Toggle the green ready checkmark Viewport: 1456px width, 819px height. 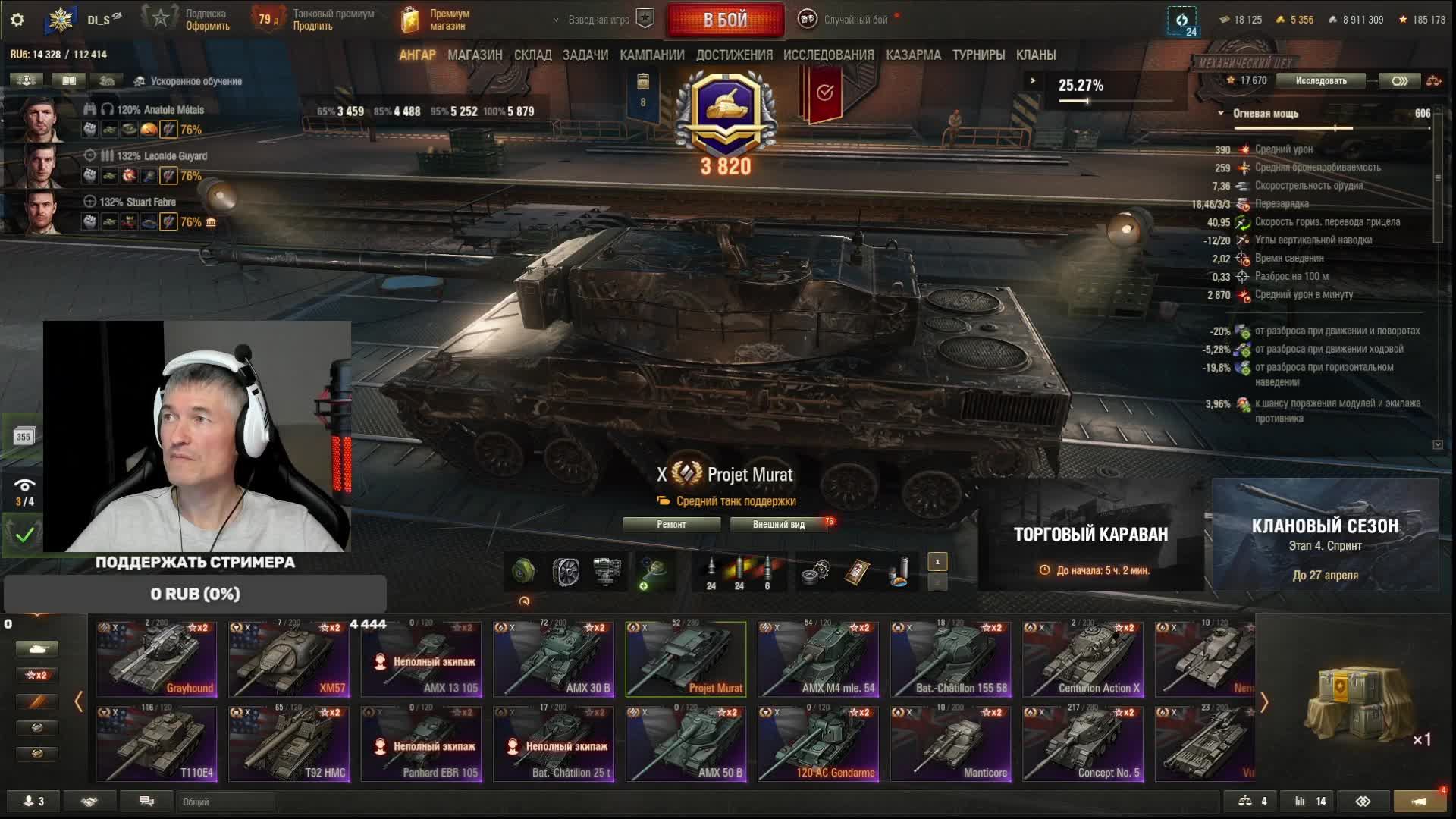point(24,535)
